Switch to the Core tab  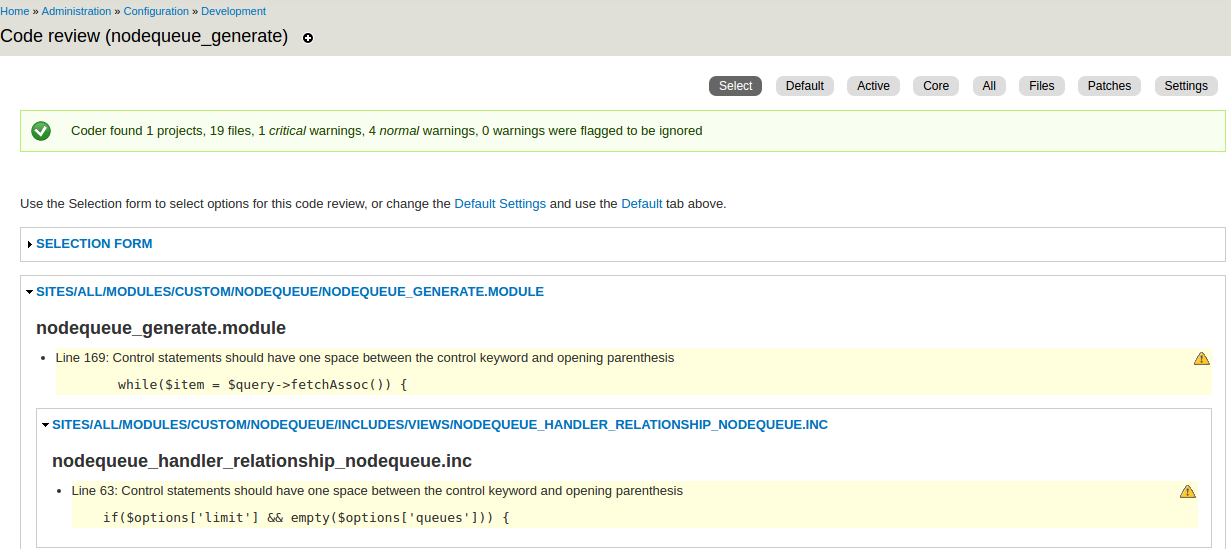pyautogui.click(x=935, y=86)
